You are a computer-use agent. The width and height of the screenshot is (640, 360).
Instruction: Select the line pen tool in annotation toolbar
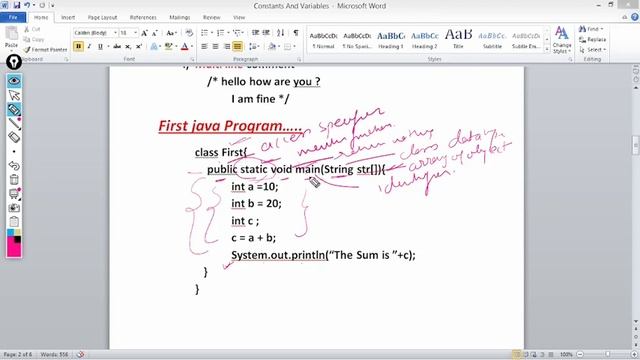pyautogui.click(x=14, y=123)
